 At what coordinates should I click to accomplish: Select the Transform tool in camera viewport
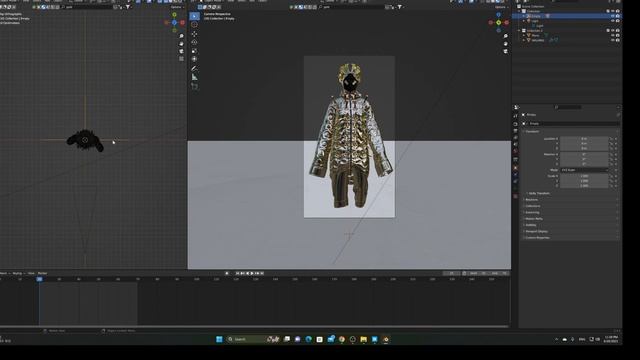pyautogui.click(x=194, y=59)
